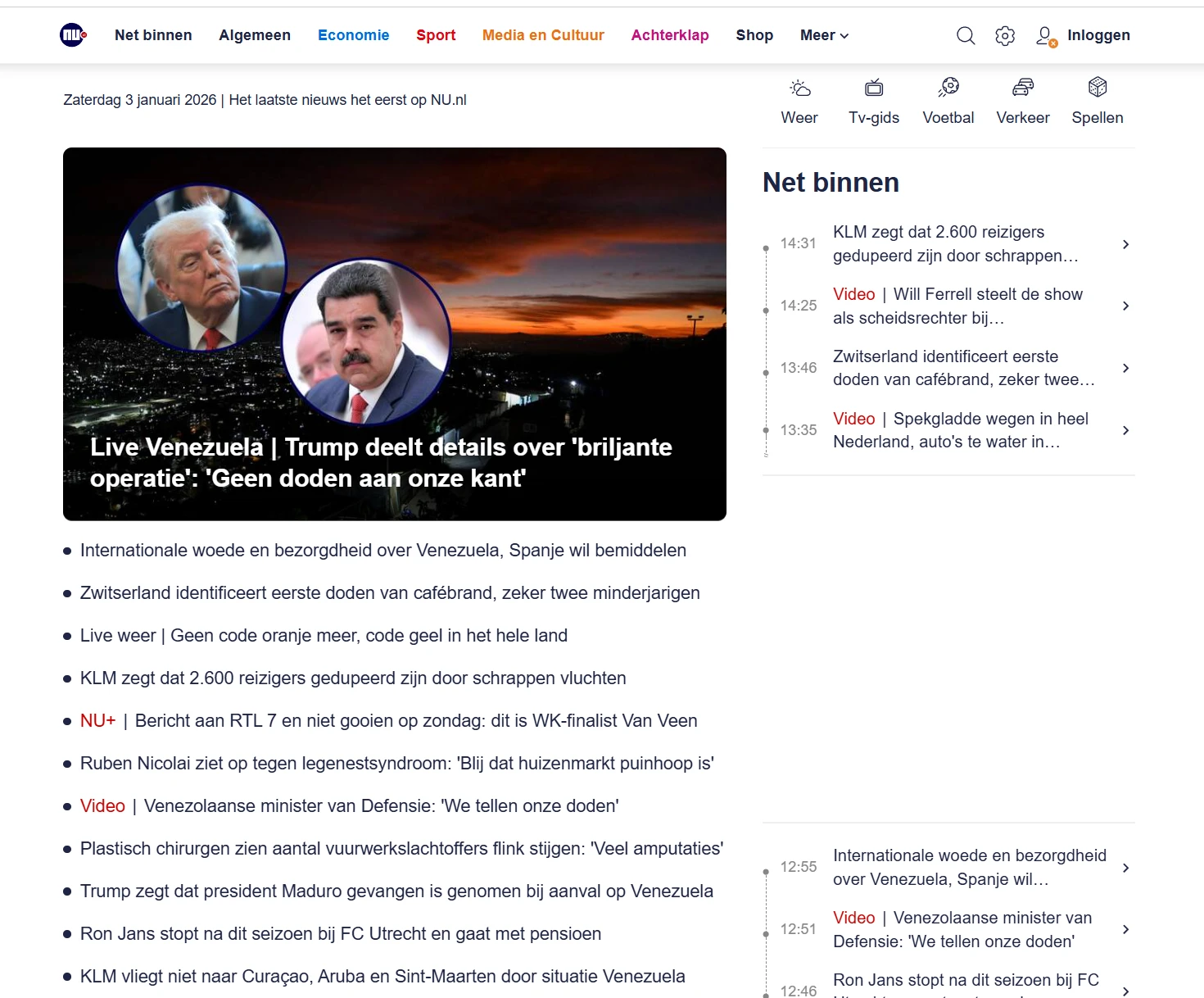1204x998 pixels.
Task: Click the arrow next to the Spekgladde wegen item
Action: click(x=1126, y=430)
